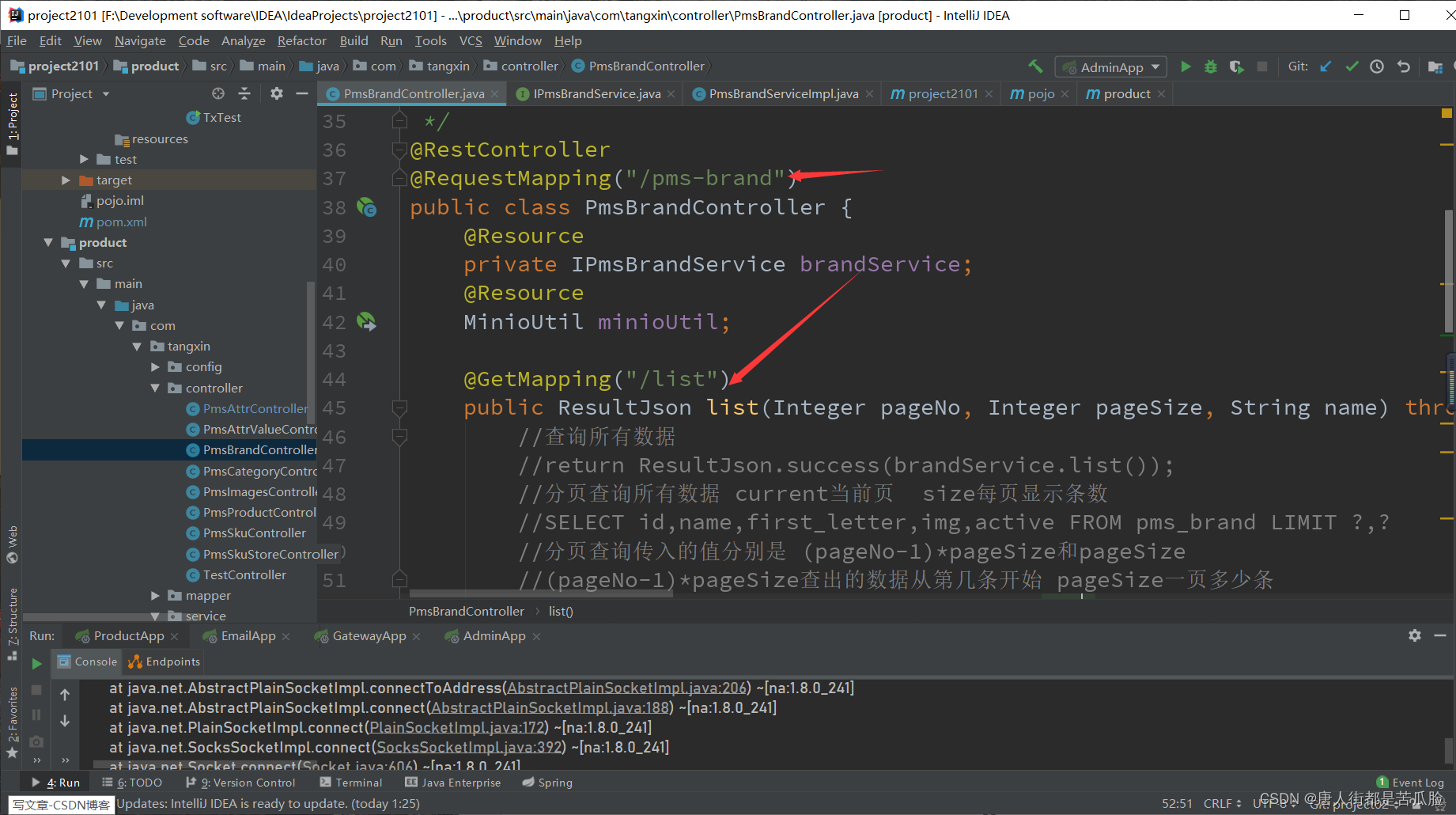Switch to PmsBrandServiceImpl.java tab

pos(784,94)
